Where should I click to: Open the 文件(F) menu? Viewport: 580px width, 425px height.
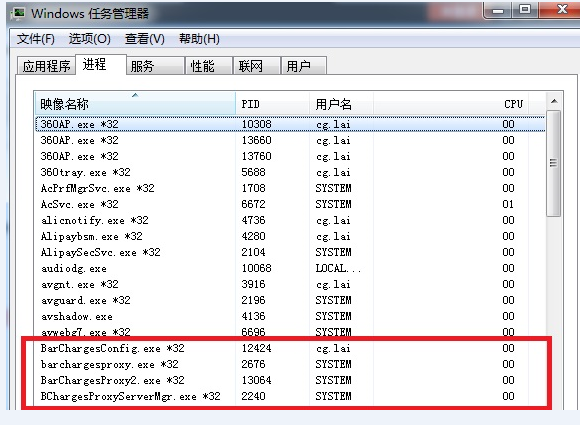[x=36, y=39]
